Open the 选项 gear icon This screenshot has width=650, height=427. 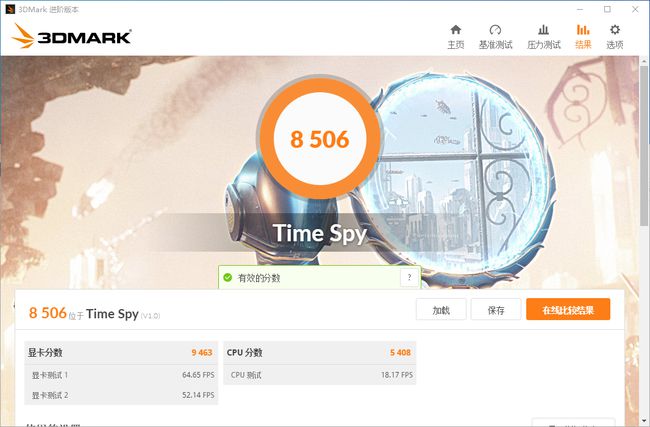tap(615, 30)
